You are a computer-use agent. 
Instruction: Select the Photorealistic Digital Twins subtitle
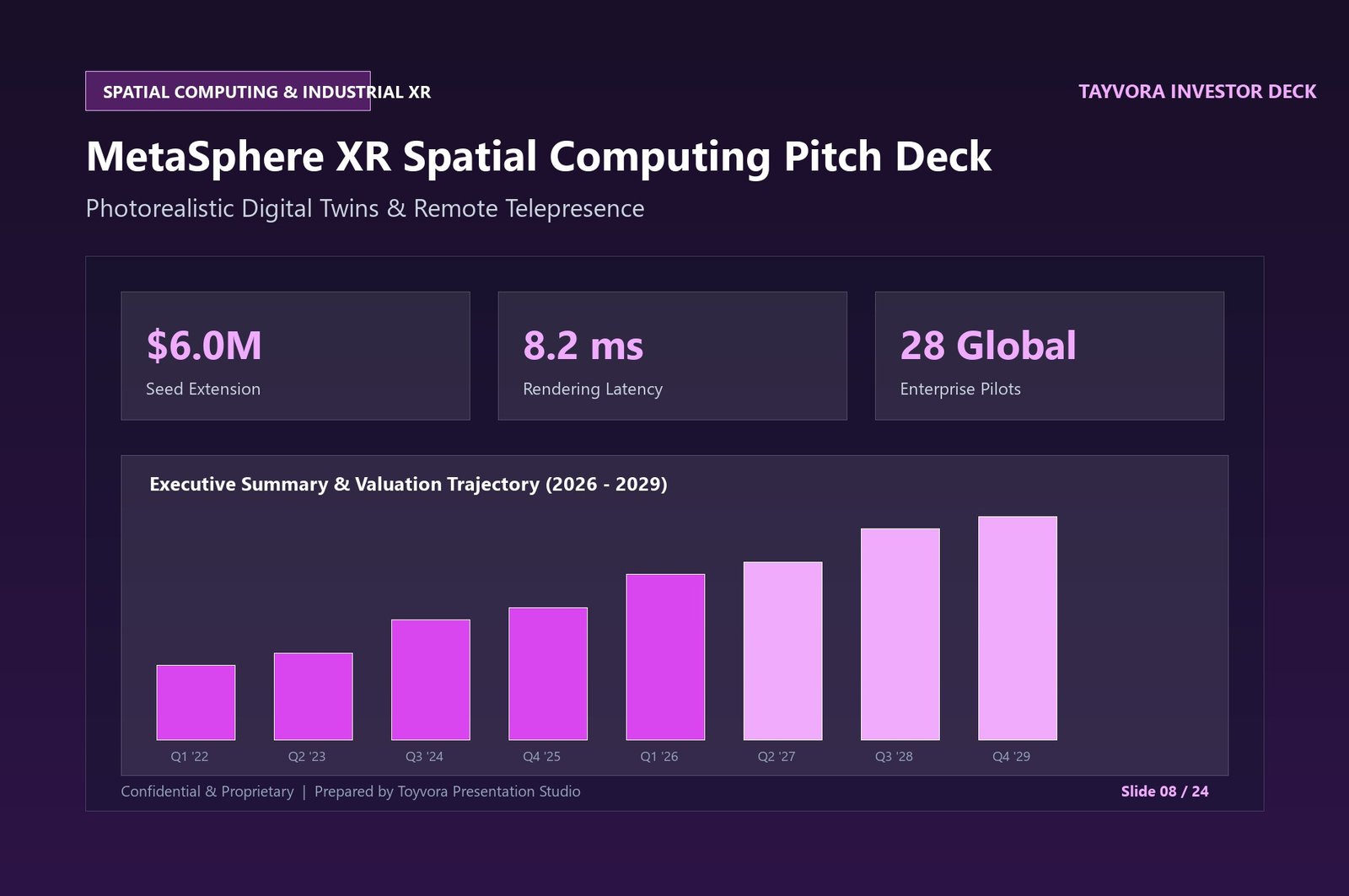click(x=365, y=209)
